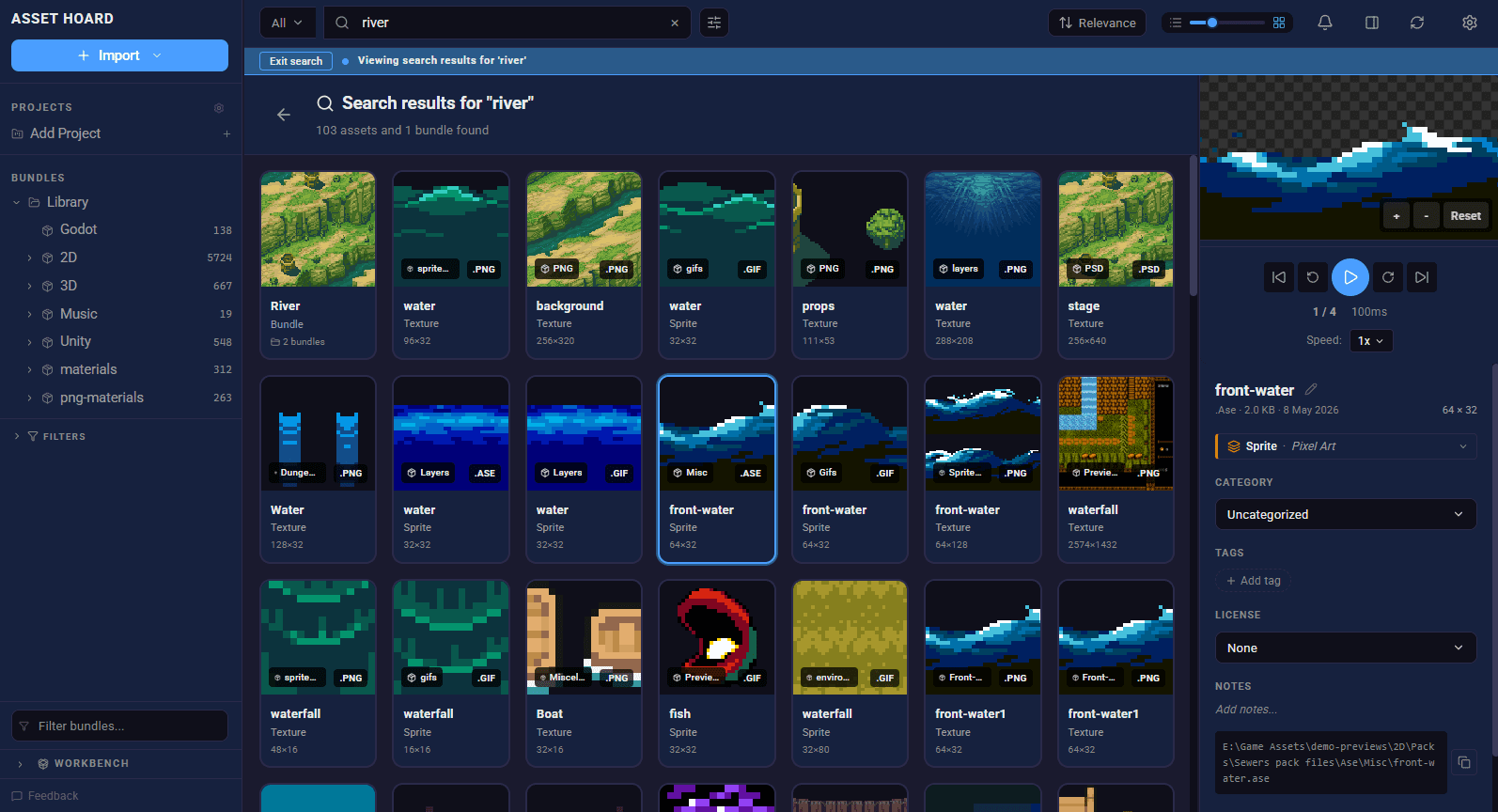Select the Boat texture thumbnail
Image resolution: width=1498 pixels, height=812 pixels.
[584, 637]
